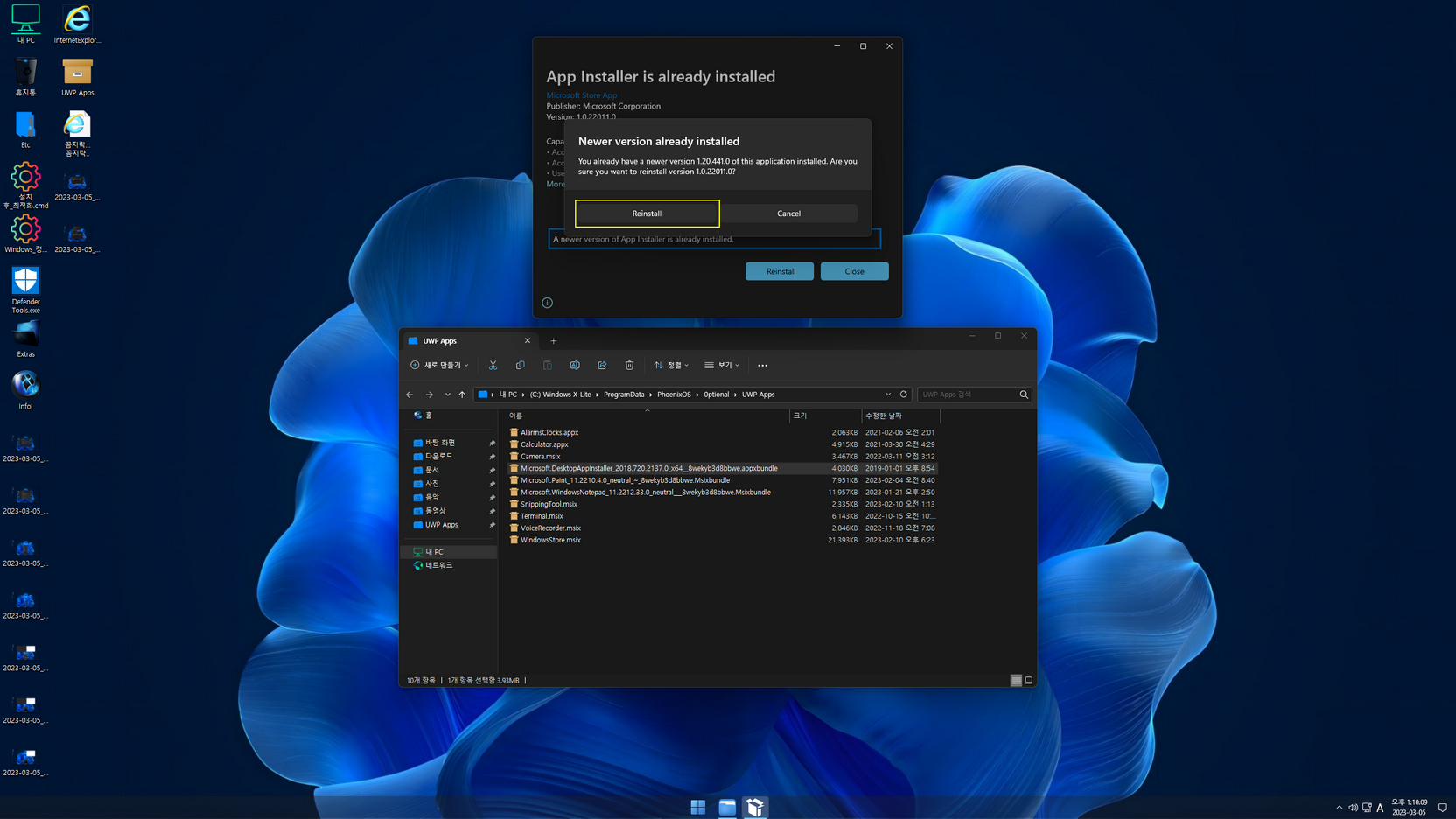Click the Rename icon in Explorer toolbar
The height and width of the screenshot is (819, 1456).
[575, 365]
